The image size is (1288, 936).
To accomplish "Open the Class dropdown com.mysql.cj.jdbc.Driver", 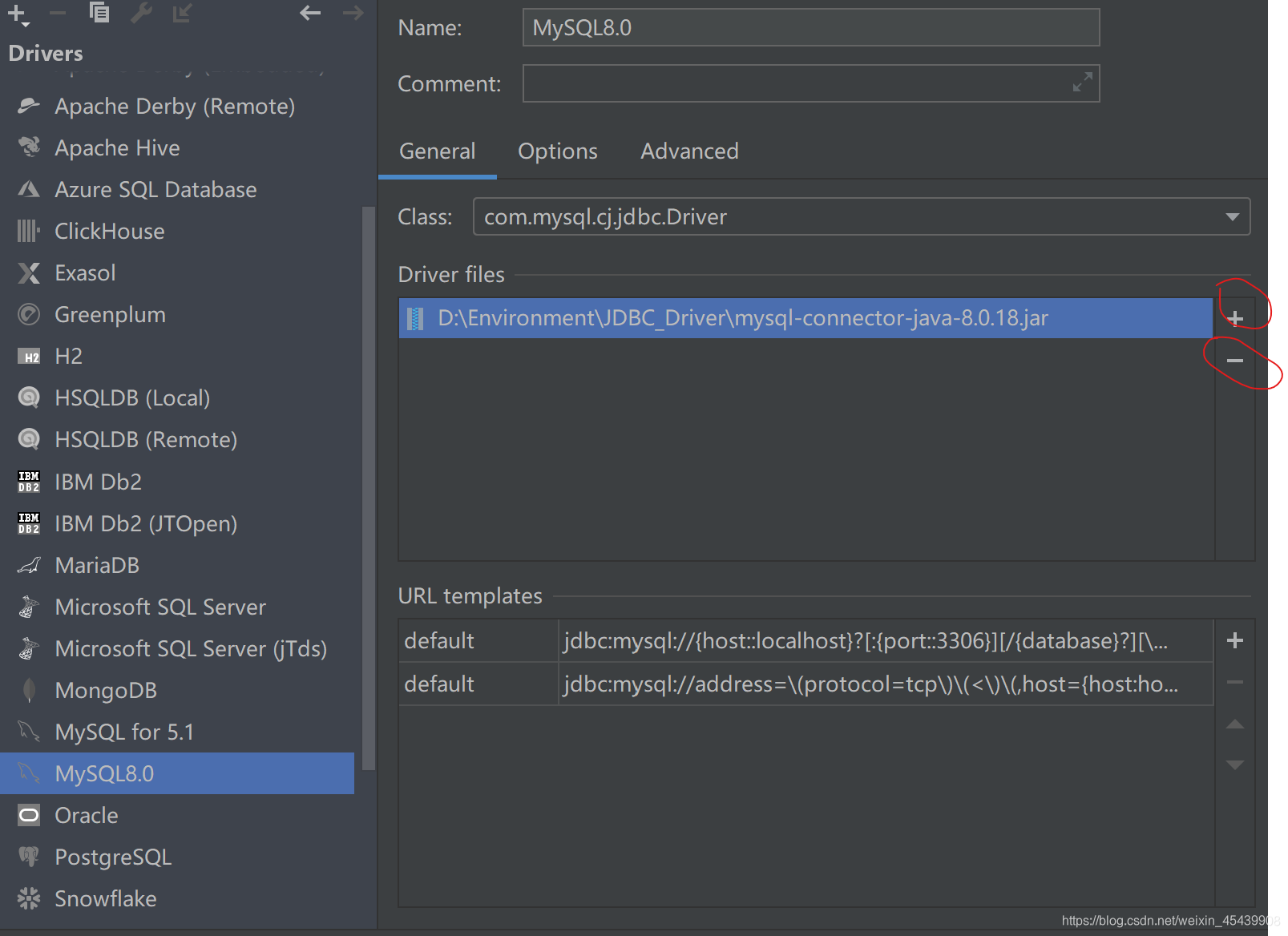I will pyautogui.click(x=862, y=216).
